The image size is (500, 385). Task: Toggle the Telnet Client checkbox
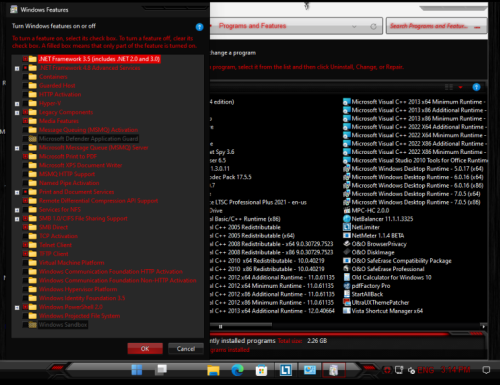click(x=25, y=245)
